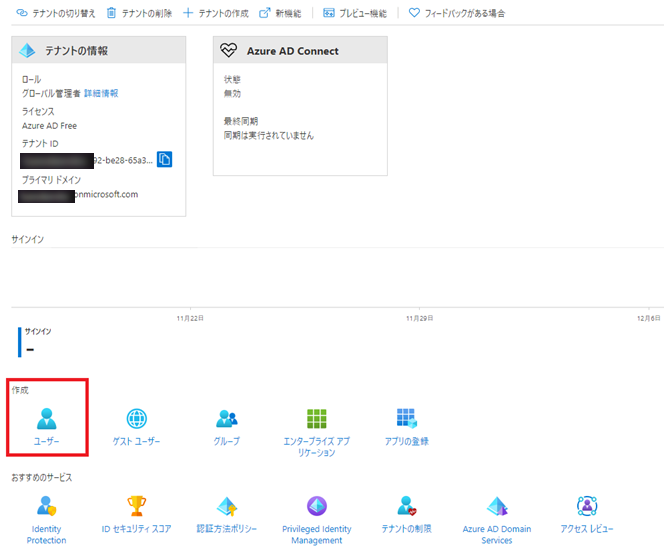Click the onmicrosoft.com primary domain text
The width and height of the screenshot is (664, 556).
tap(106, 194)
